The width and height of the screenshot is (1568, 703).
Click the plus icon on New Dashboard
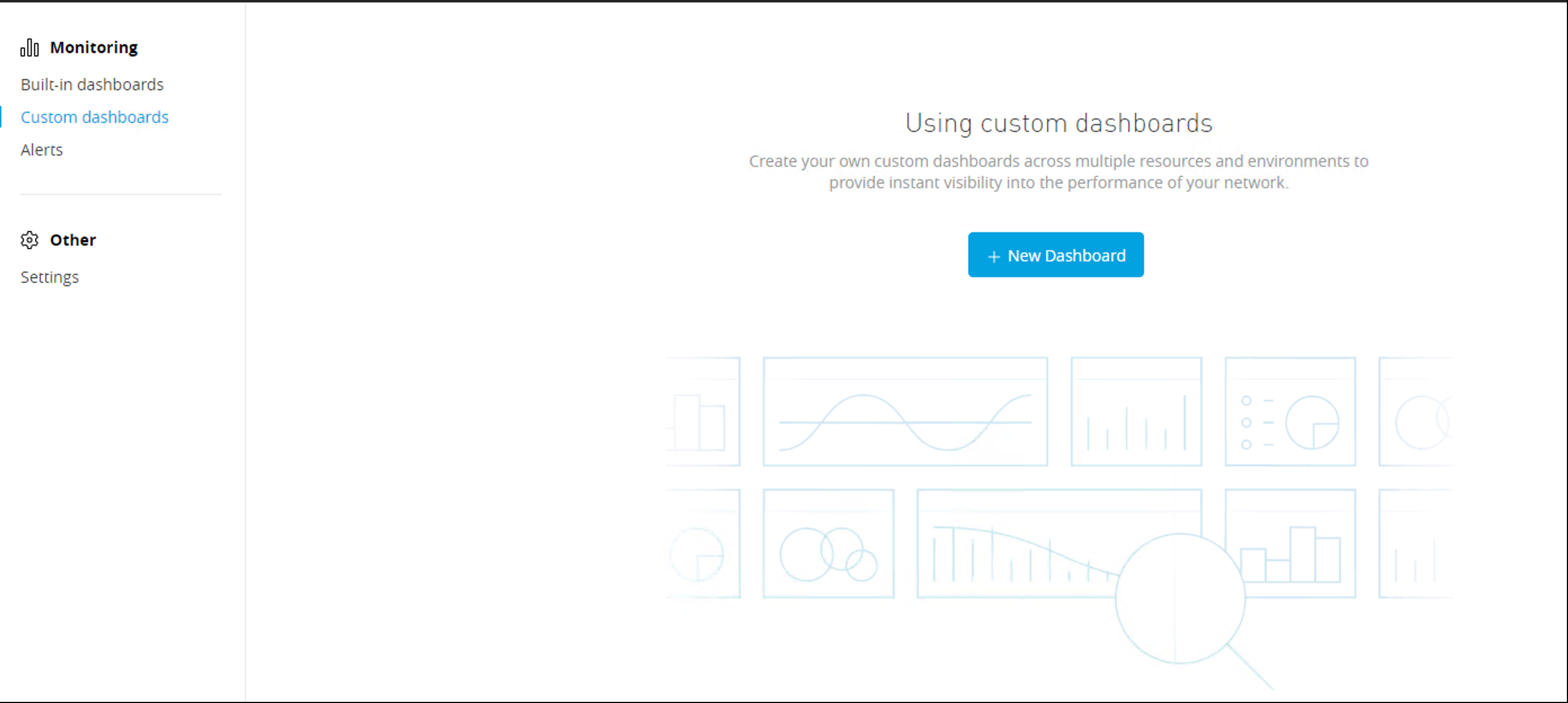pyautogui.click(x=994, y=257)
